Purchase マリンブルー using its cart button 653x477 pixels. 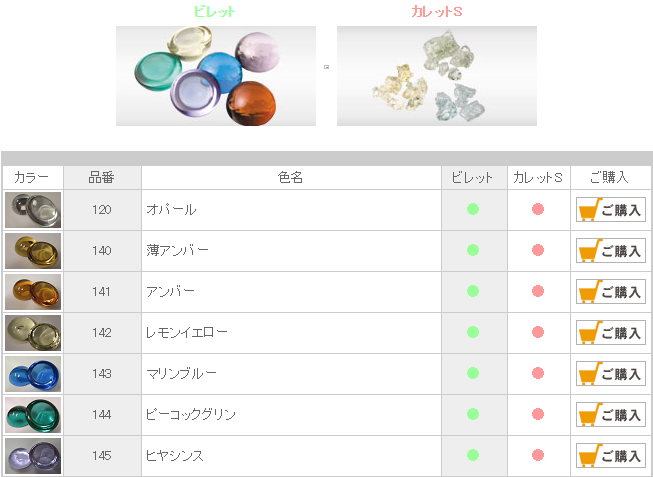pyautogui.click(x=611, y=374)
